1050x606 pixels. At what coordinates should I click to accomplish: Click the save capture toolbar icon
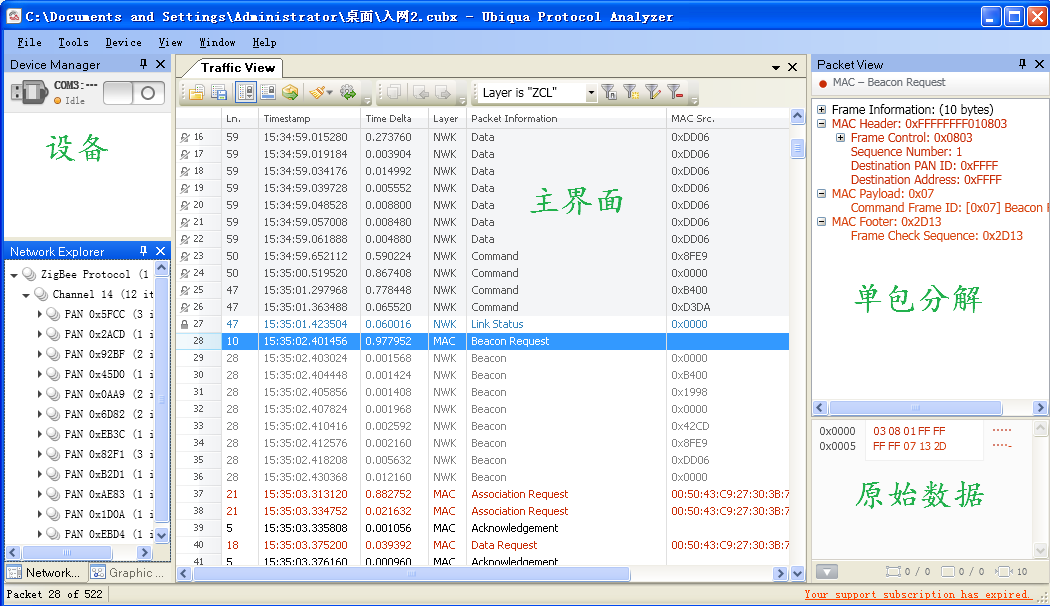pyautogui.click(x=217, y=92)
